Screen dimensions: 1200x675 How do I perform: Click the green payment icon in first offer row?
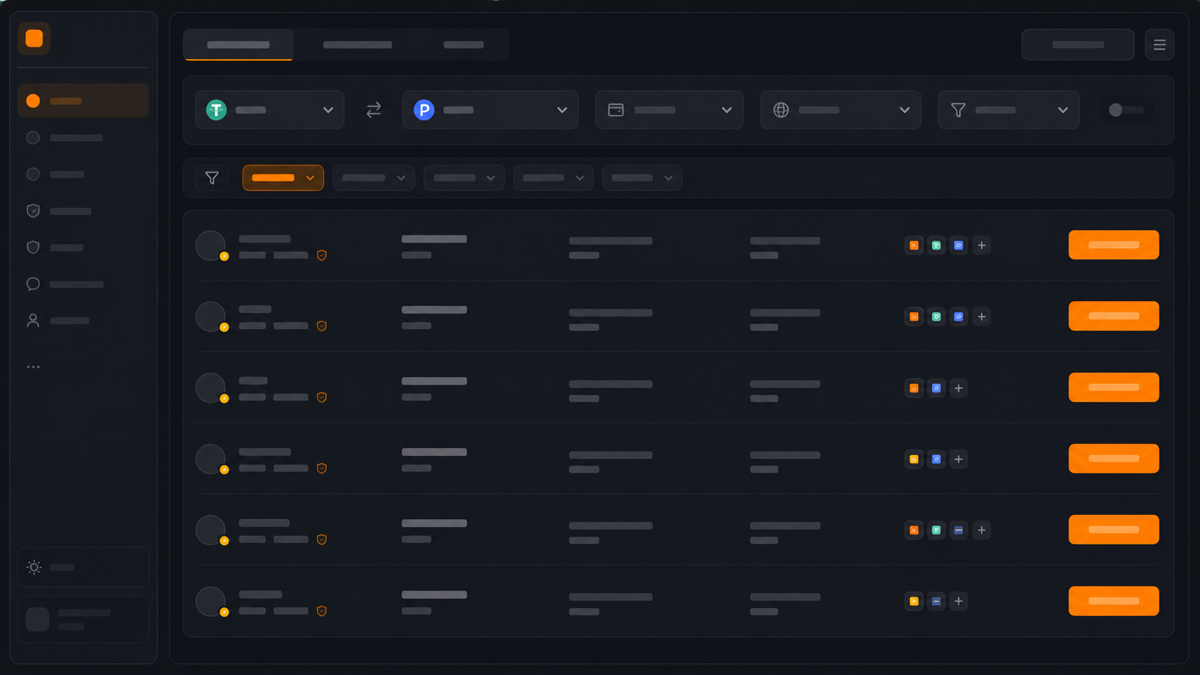(x=936, y=245)
